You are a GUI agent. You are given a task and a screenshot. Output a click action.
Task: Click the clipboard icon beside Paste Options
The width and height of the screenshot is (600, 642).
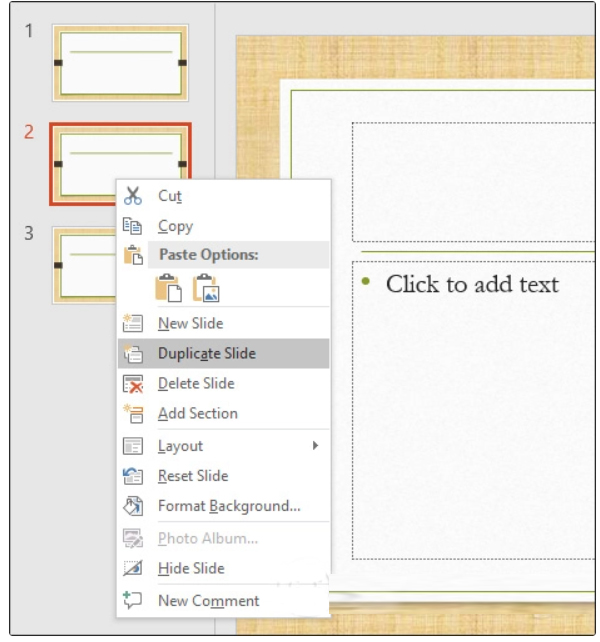pyautogui.click(x=134, y=255)
